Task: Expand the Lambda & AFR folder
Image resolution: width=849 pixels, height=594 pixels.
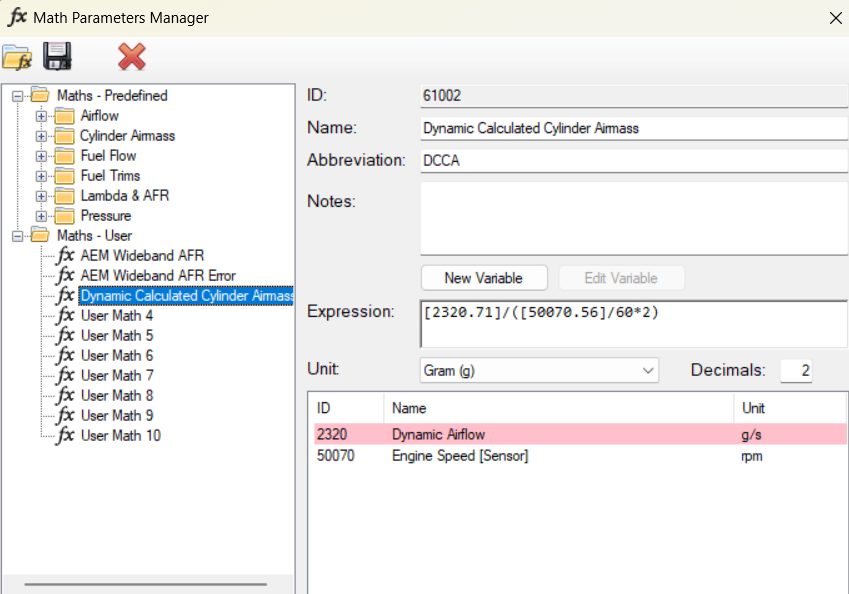Action: (41, 197)
